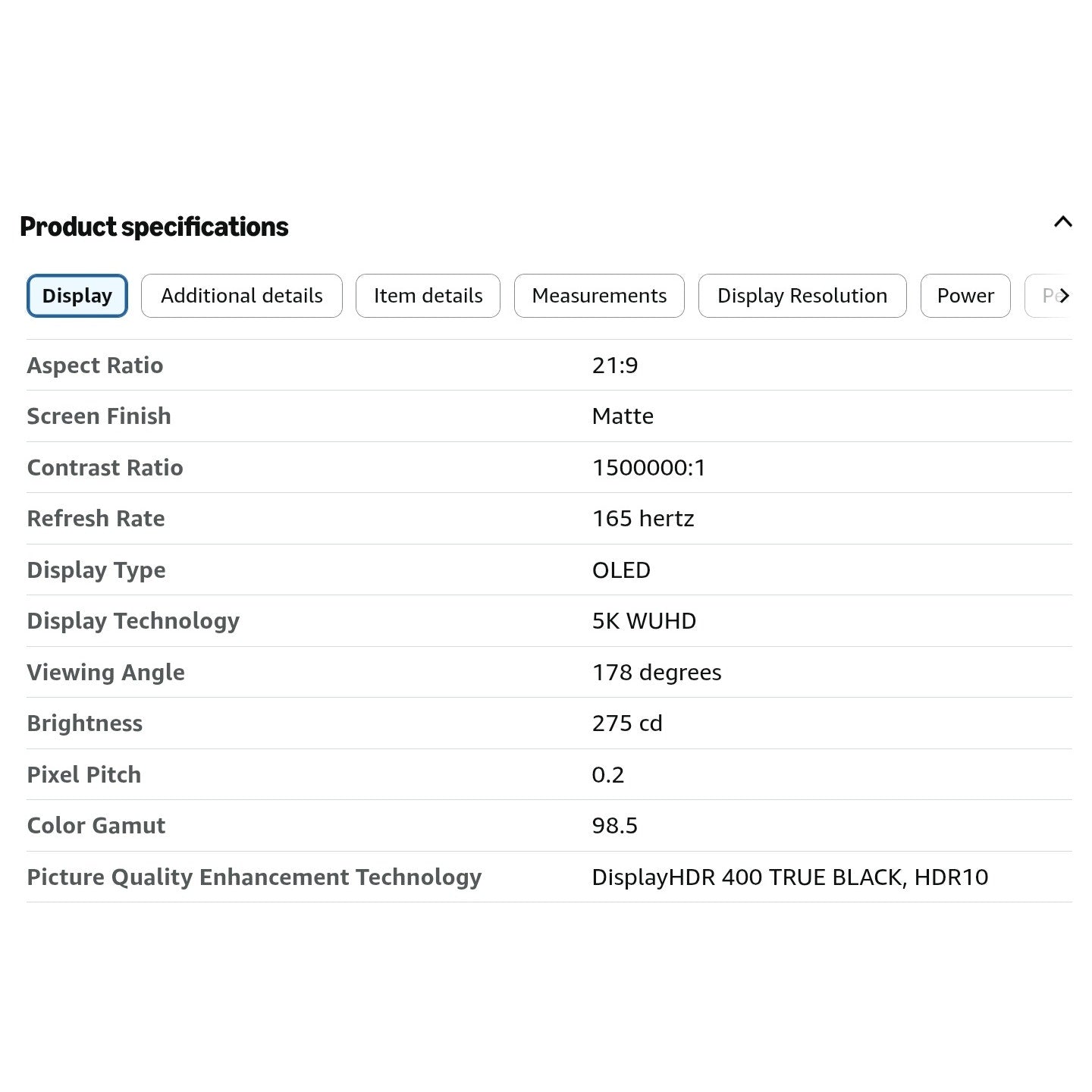Image resolution: width=1092 pixels, height=1092 pixels.
Task: Open the Item details tab
Action: pyautogui.click(x=428, y=296)
